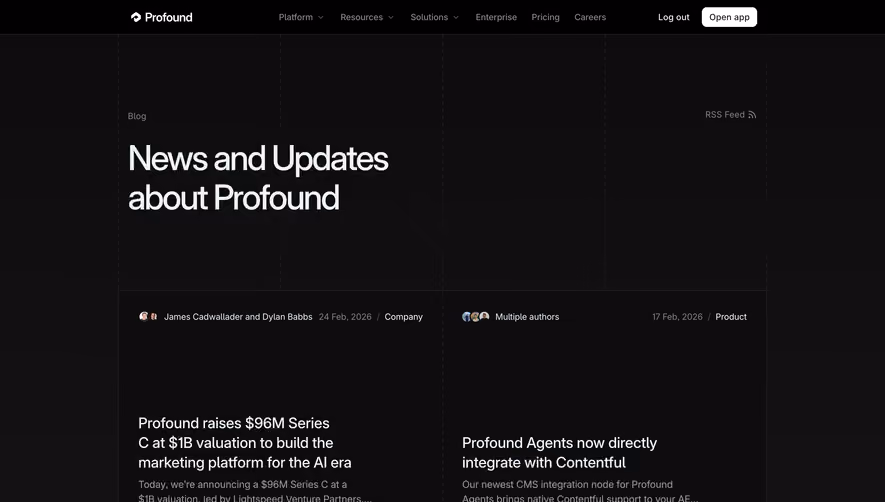The height and width of the screenshot is (502, 885).
Task: Open the Profound Agents Contentful integration article
Action: pos(559,452)
